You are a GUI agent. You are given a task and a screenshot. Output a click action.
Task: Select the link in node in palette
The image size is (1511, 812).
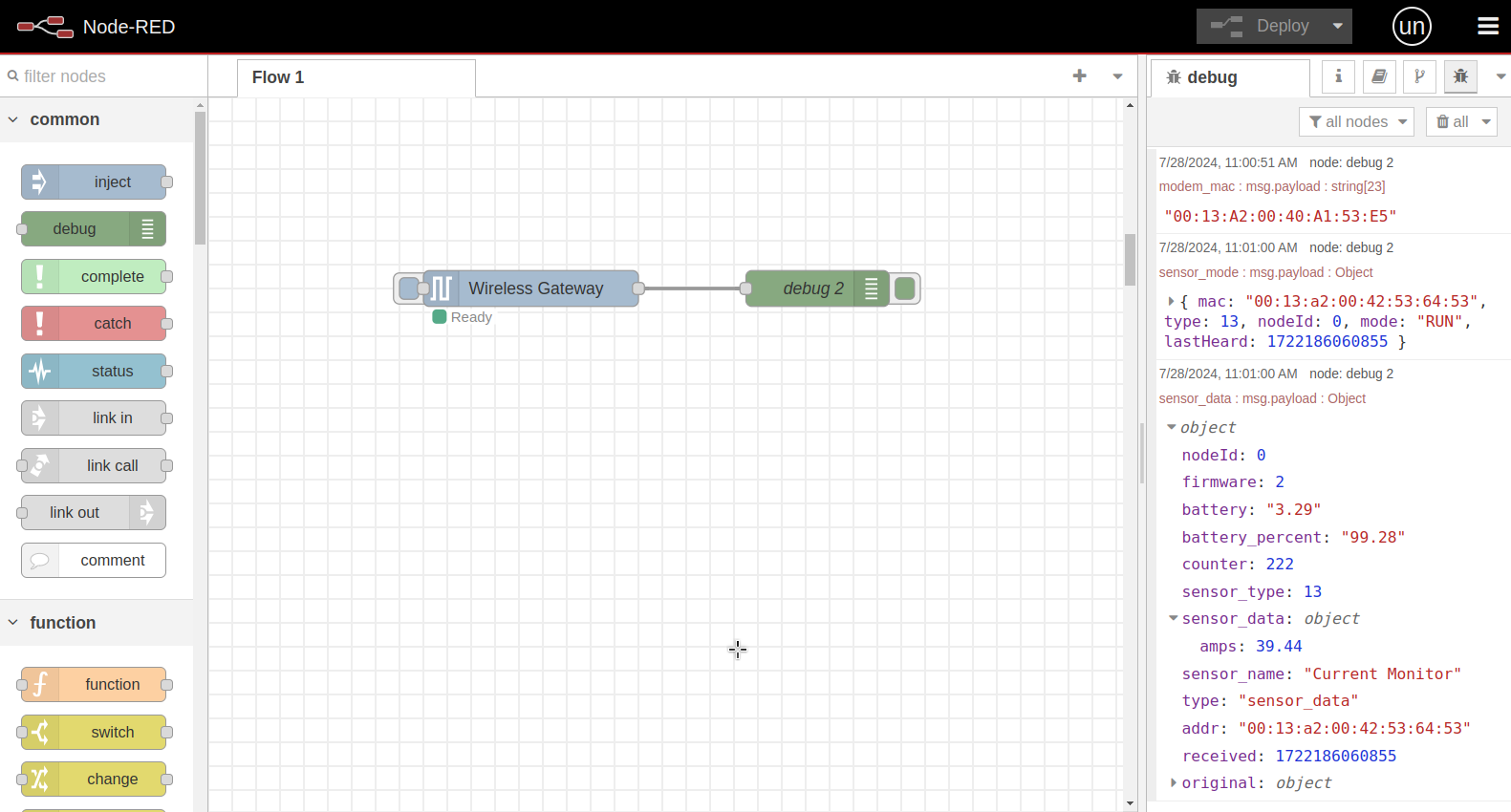(94, 418)
